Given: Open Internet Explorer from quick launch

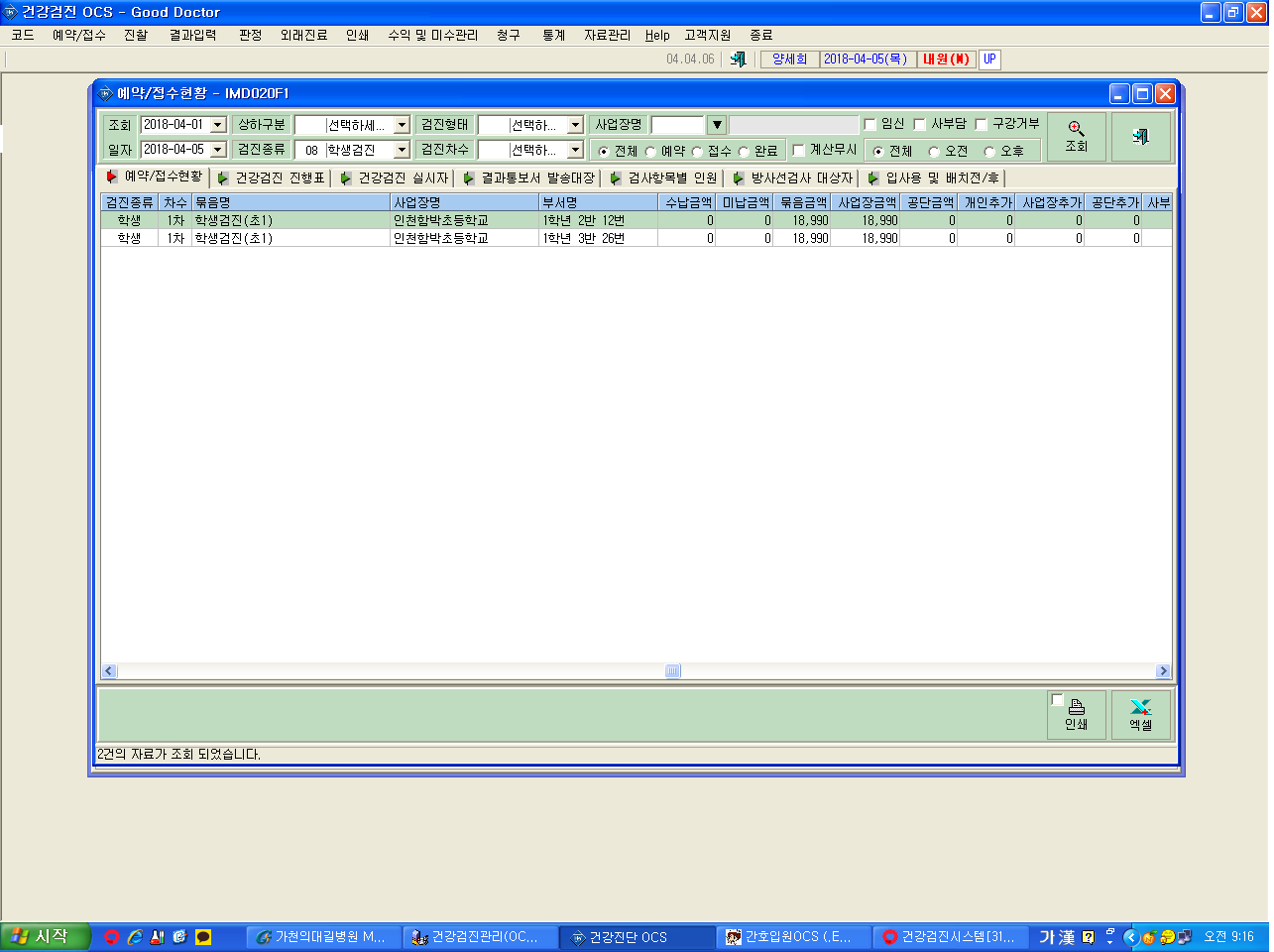Looking at the screenshot, I should pyautogui.click(x=135, y=937).
